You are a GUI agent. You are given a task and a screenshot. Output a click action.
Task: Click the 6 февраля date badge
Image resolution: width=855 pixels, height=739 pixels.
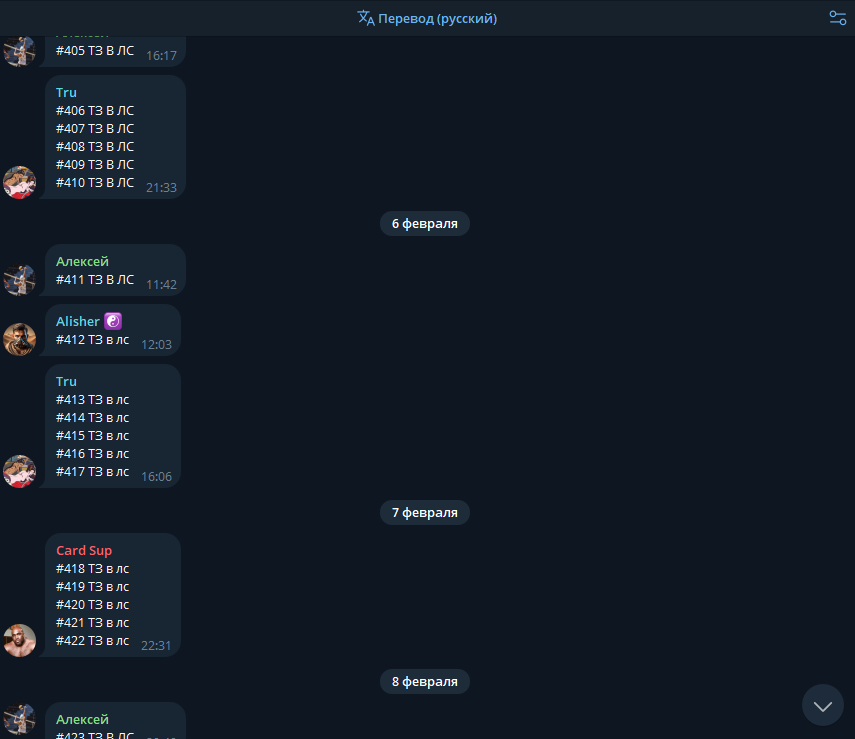425,224
